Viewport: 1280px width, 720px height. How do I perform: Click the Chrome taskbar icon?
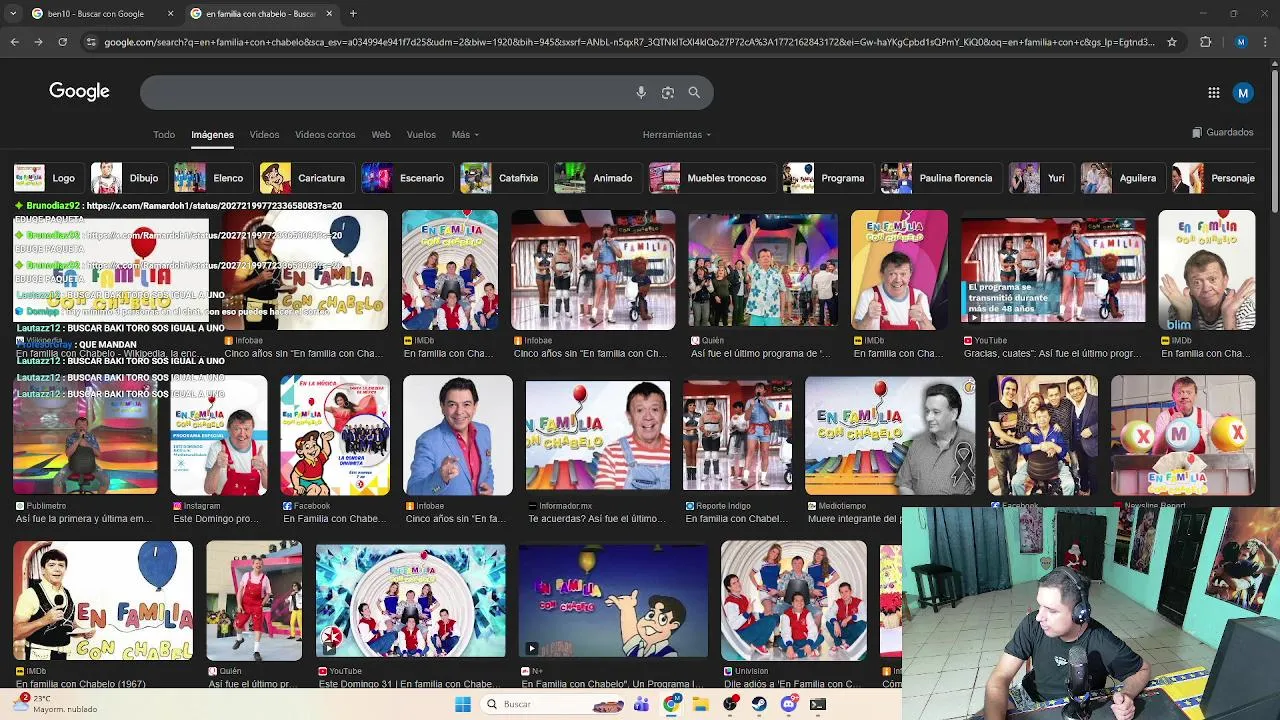(671, 704)
